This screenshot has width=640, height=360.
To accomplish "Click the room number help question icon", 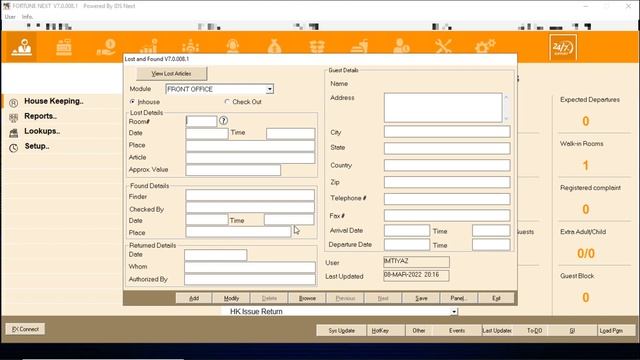I will click(x=223, y=120).
